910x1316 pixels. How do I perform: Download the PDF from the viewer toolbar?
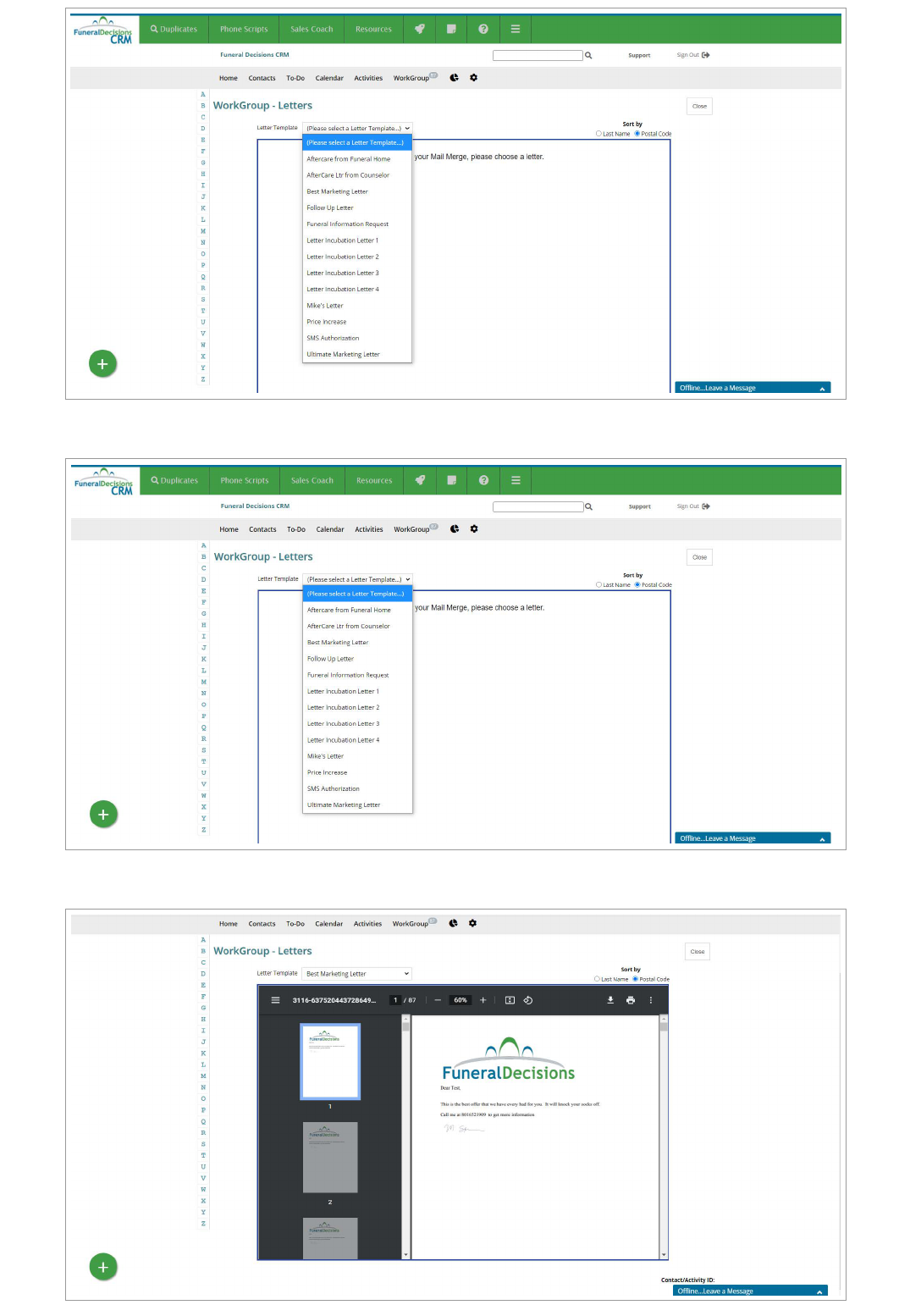(x=610, y=1000)
